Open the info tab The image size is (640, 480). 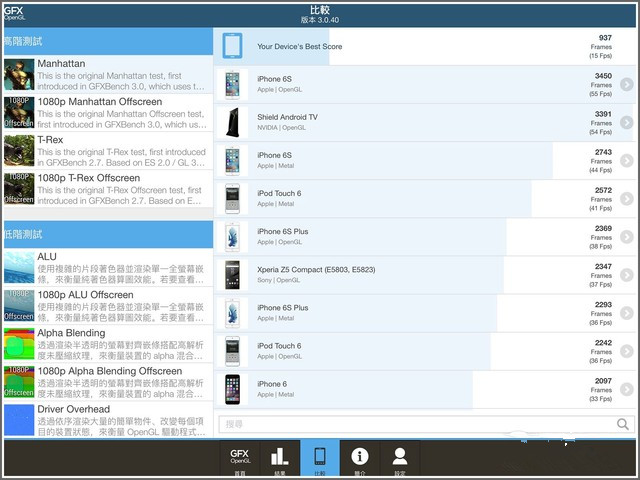pyautogui.click(x=360, y=459)
